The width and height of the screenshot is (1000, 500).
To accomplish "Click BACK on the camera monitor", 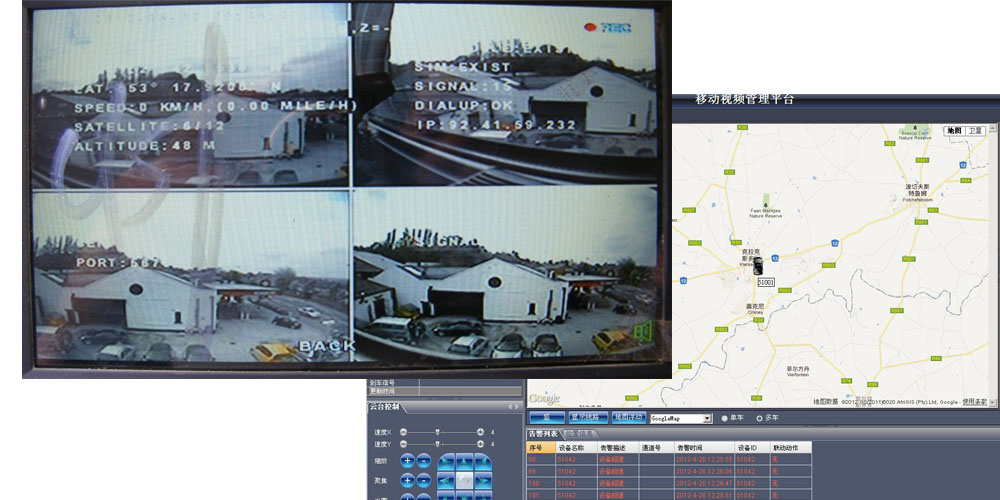I will click(x=327, y=346).
